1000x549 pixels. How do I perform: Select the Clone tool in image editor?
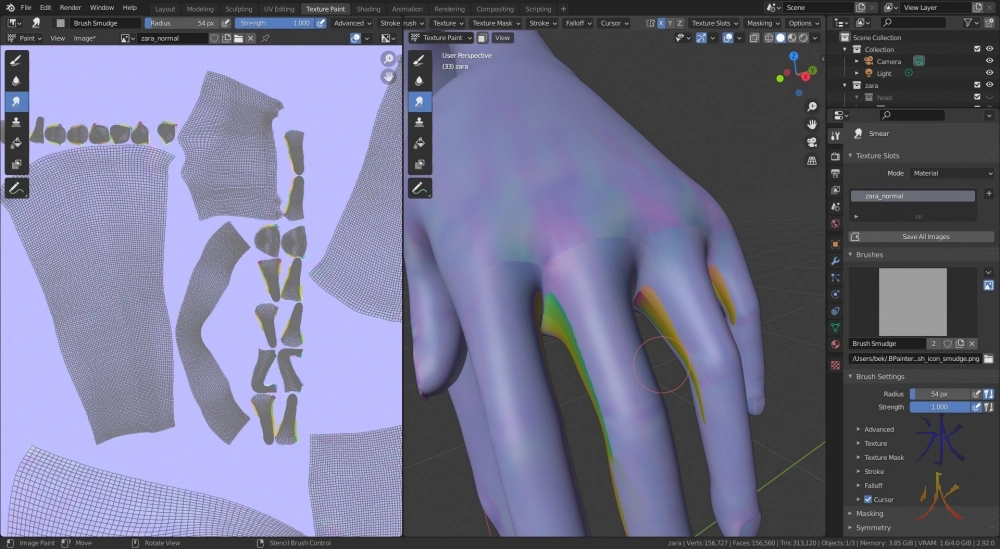17,122
